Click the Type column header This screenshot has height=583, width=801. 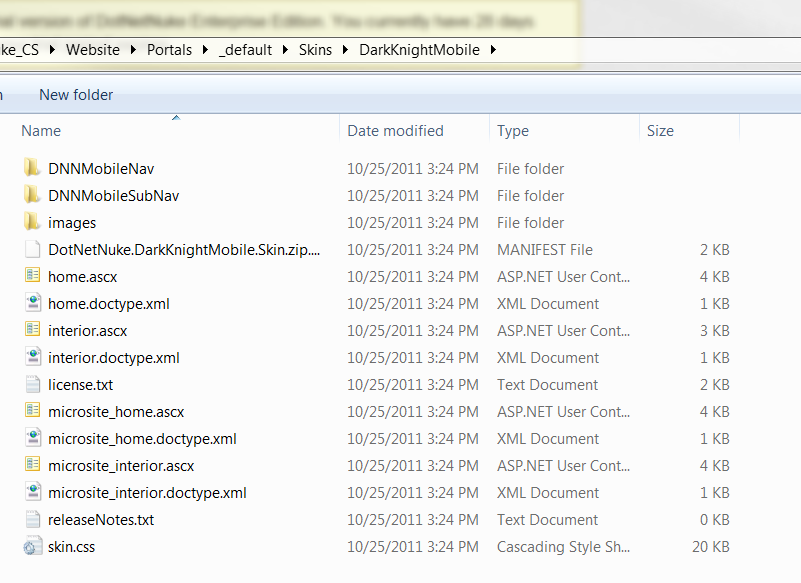[x=513, y=131]
